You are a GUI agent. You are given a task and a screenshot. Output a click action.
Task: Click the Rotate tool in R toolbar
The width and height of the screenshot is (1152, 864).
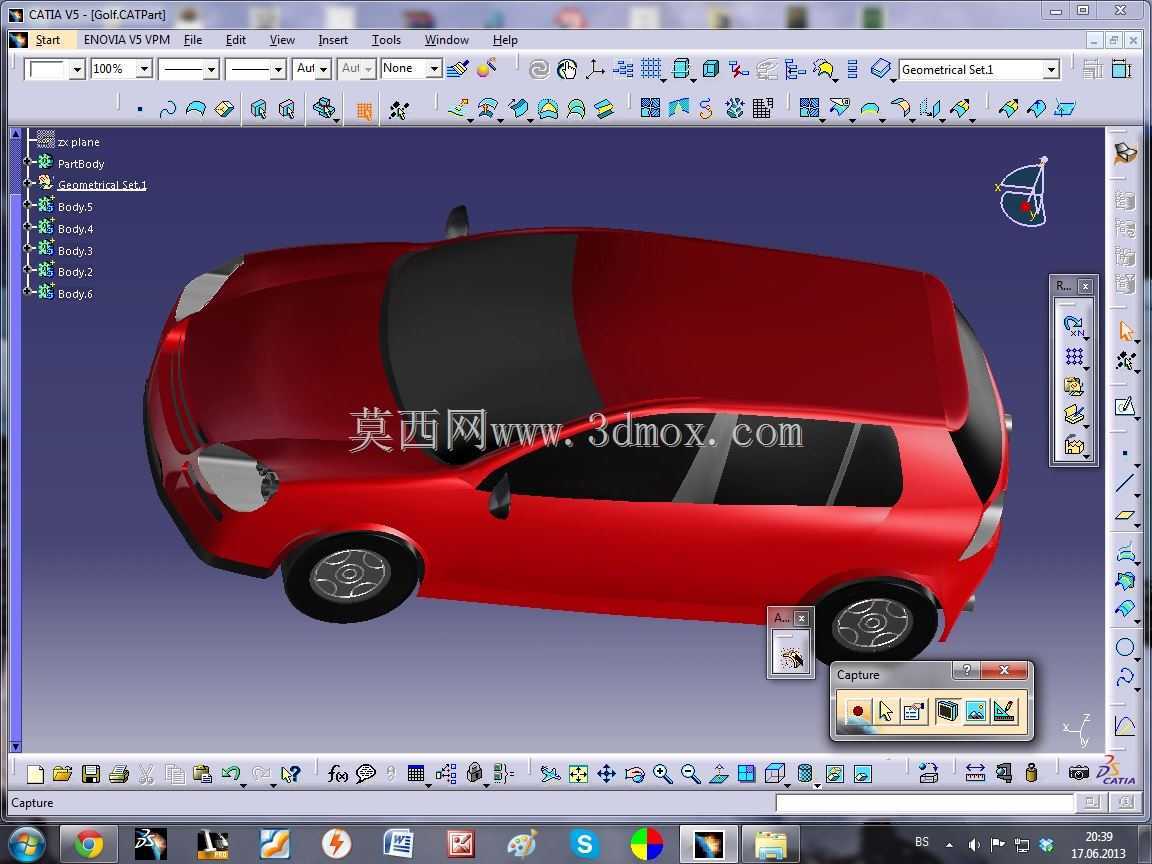click(1073, 325)
